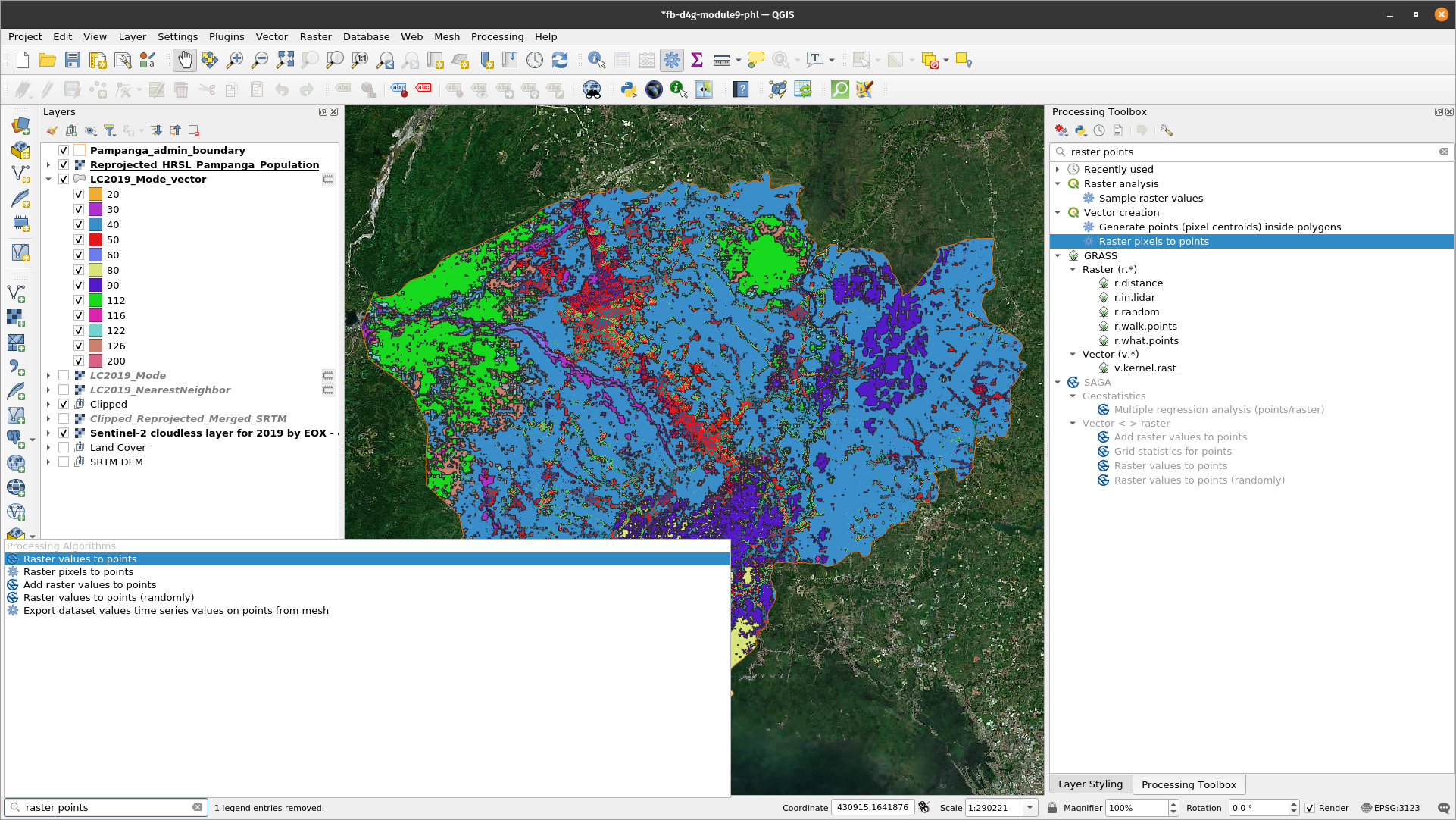
Task: Click the Raster pixels to points tool
Action: (x=1155, y=241)
